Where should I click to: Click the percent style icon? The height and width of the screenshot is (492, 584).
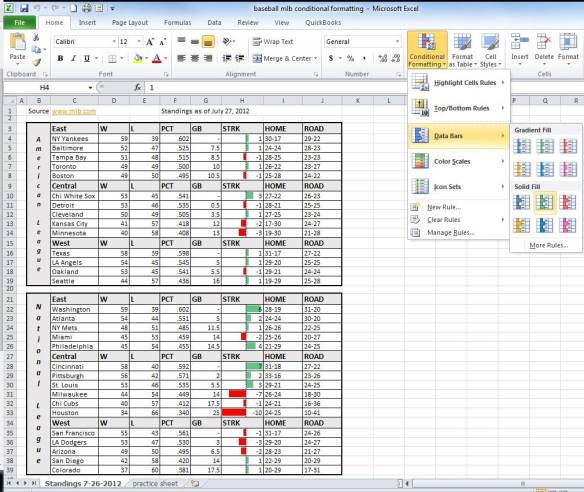(x=350, y=58)
